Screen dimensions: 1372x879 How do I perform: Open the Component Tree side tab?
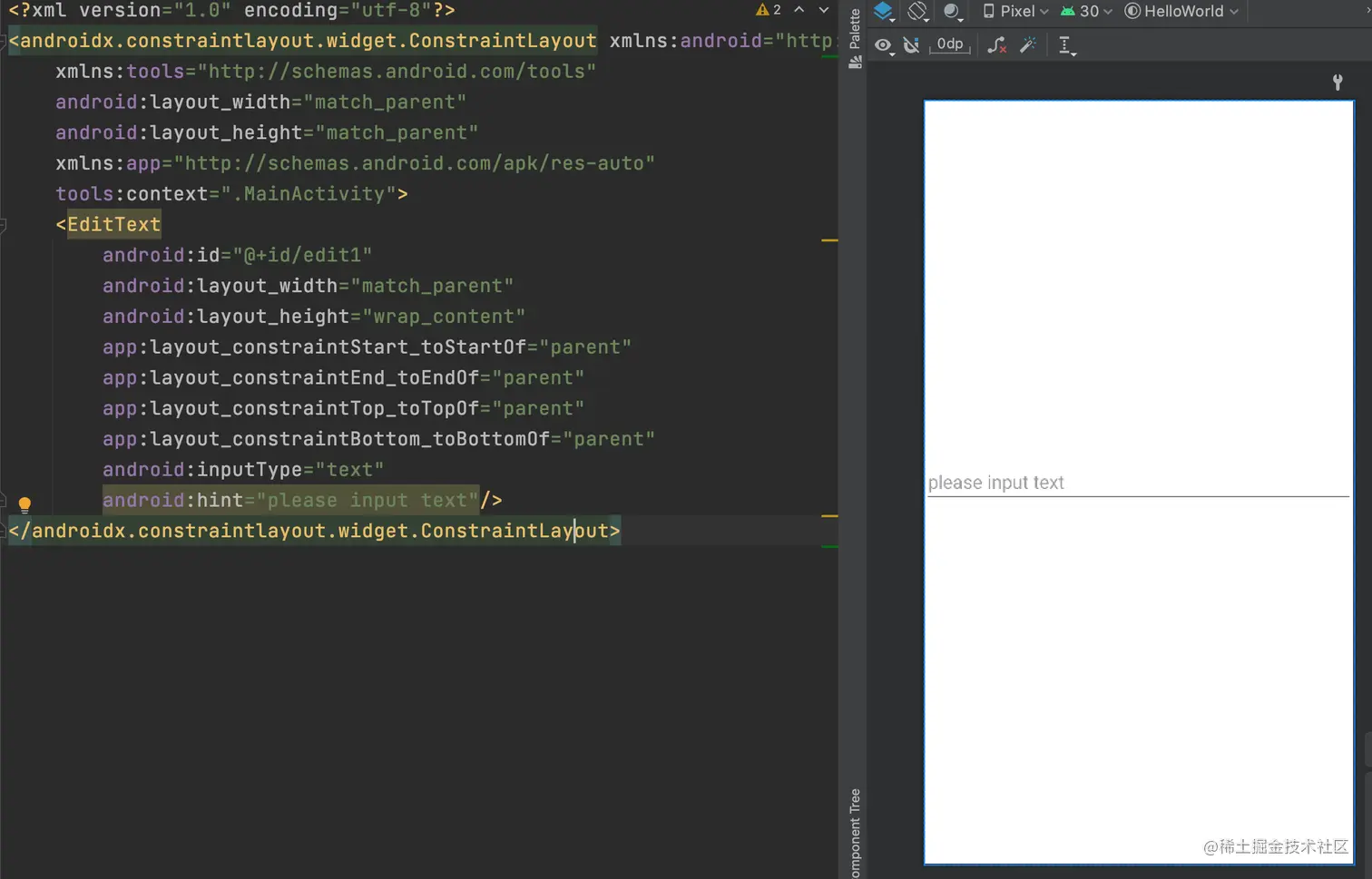(854, 833)
